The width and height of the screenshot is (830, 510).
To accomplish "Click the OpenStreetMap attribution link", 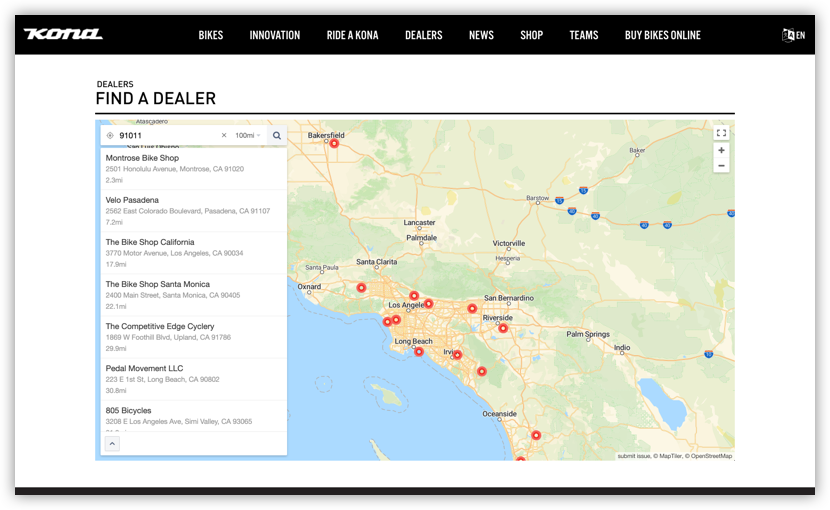I will point(709,456).
